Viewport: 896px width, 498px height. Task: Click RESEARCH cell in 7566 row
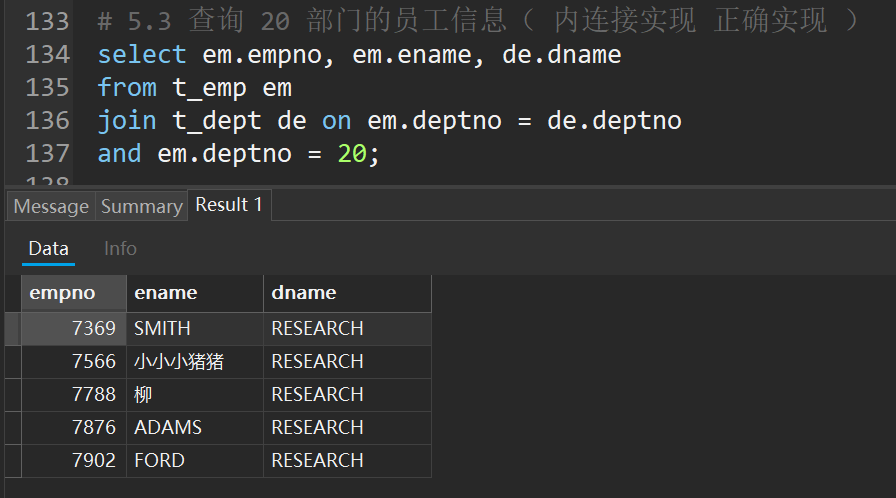[347, 362]
